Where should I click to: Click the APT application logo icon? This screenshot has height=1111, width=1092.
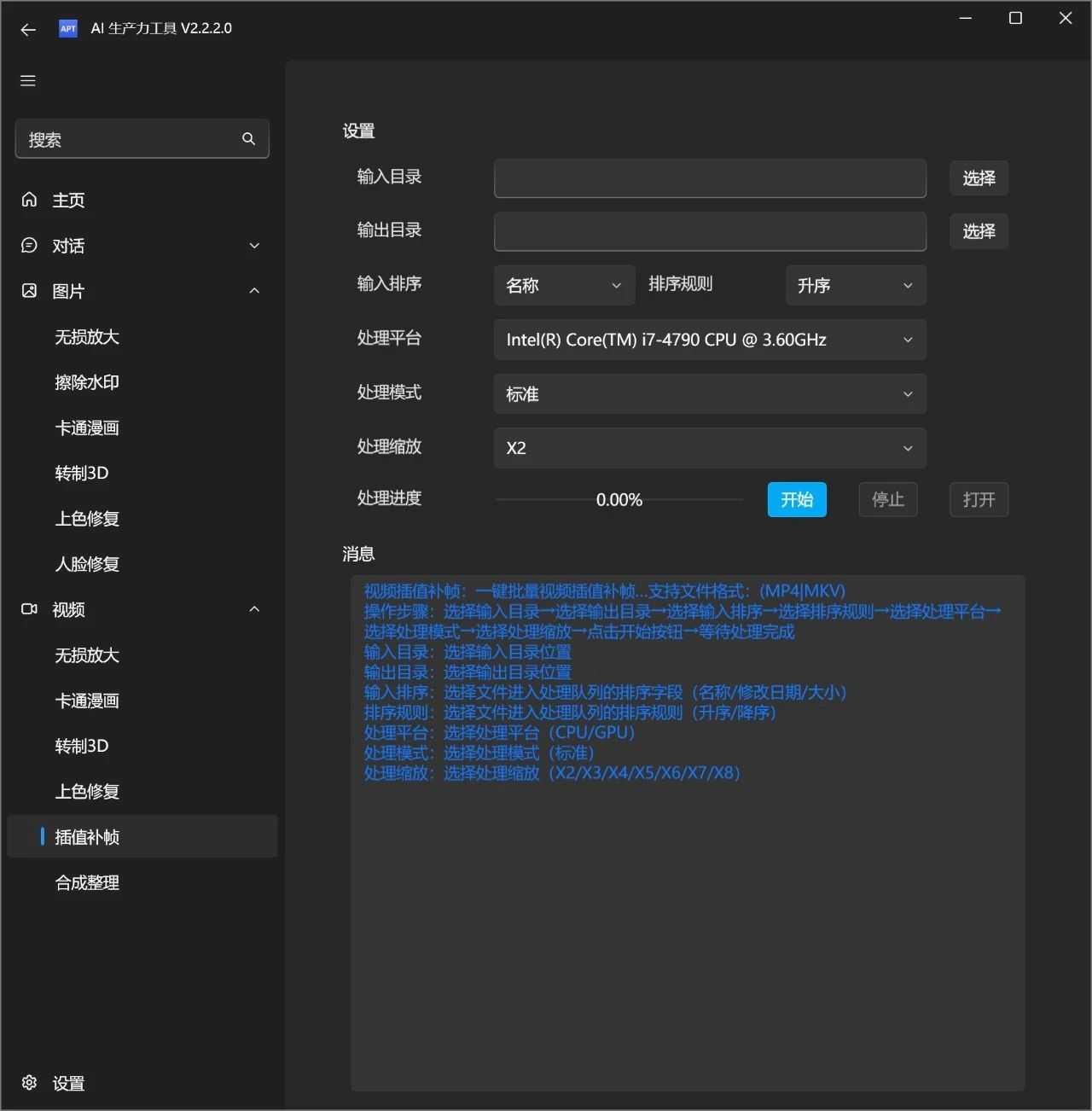[68, 28]
